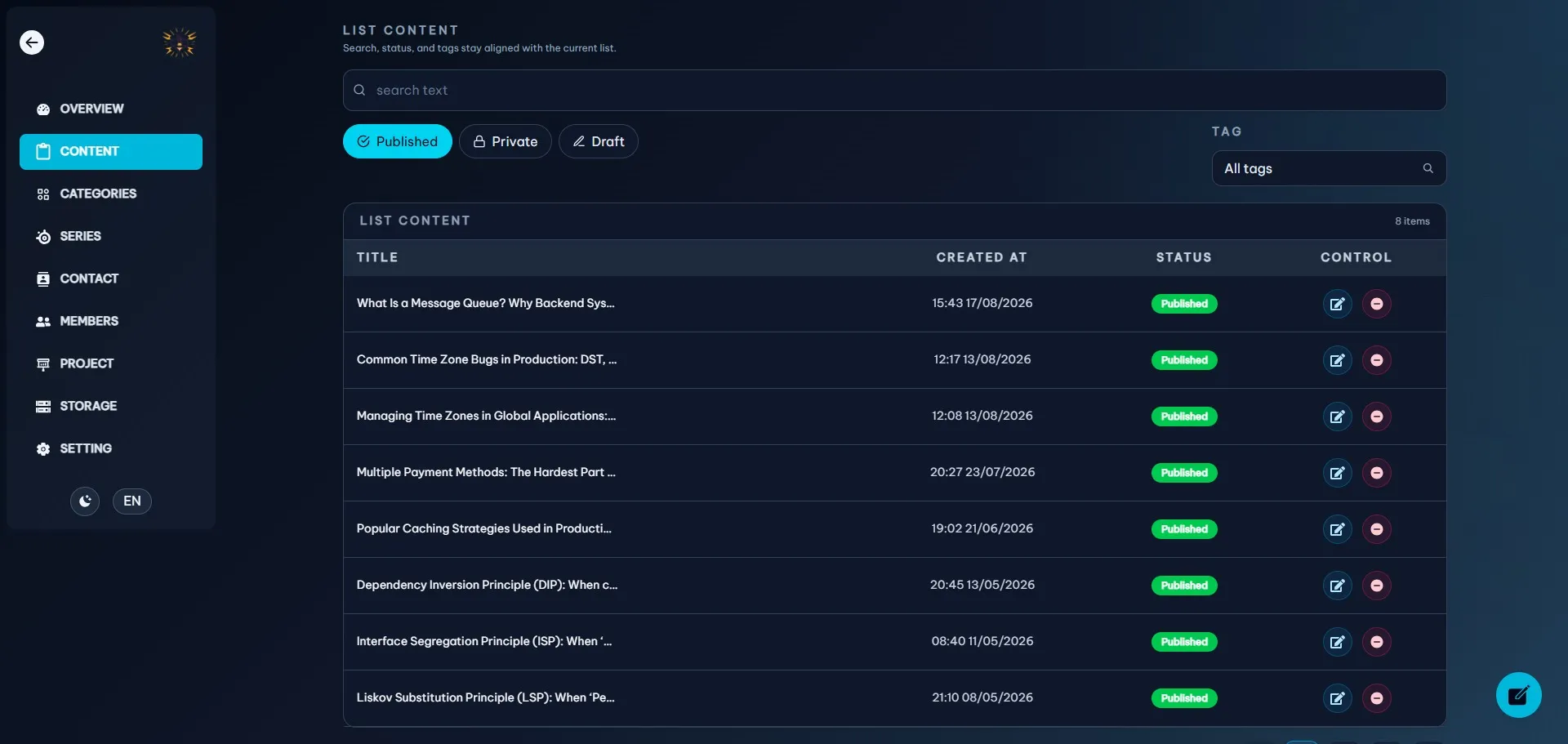This screenshot has width=1568, height=744.
Task: Select title 'Interface Segregation Principle (ISP): When '...'
Action: [x=484, y=642]
